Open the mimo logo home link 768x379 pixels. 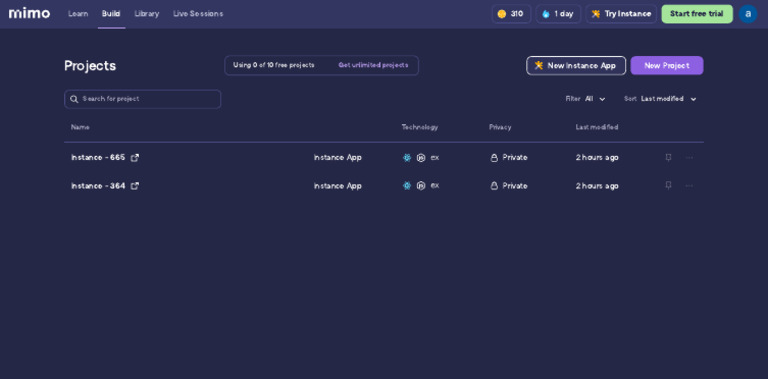point(29,13)
